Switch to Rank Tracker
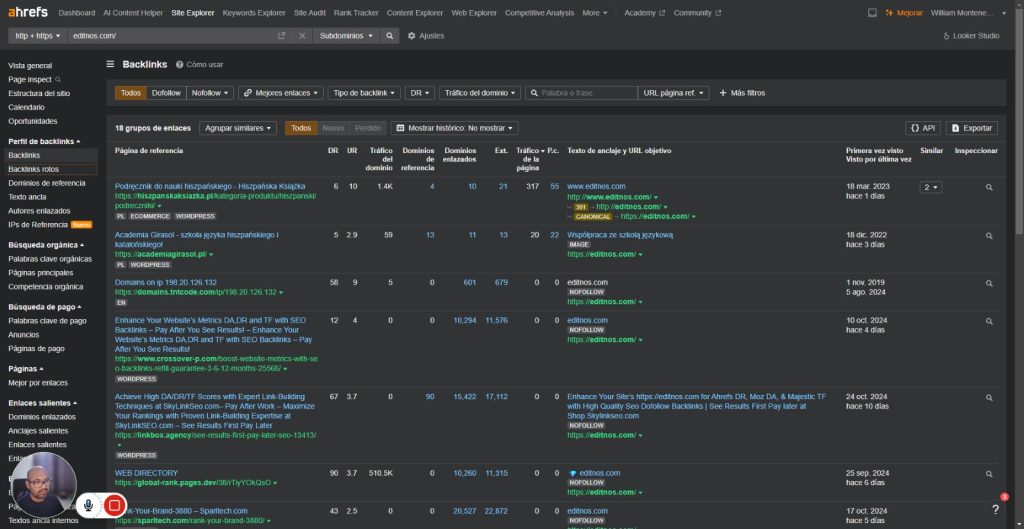This screenshot has height=529, width=1024. [x=356, y=12]
